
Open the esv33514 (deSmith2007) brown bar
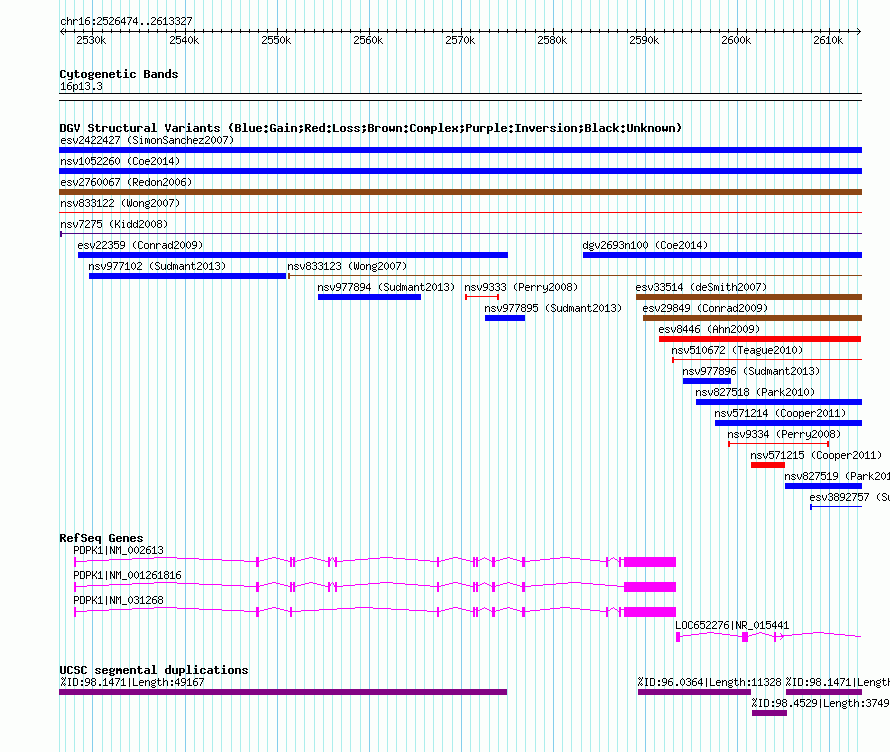click(749, 297)
